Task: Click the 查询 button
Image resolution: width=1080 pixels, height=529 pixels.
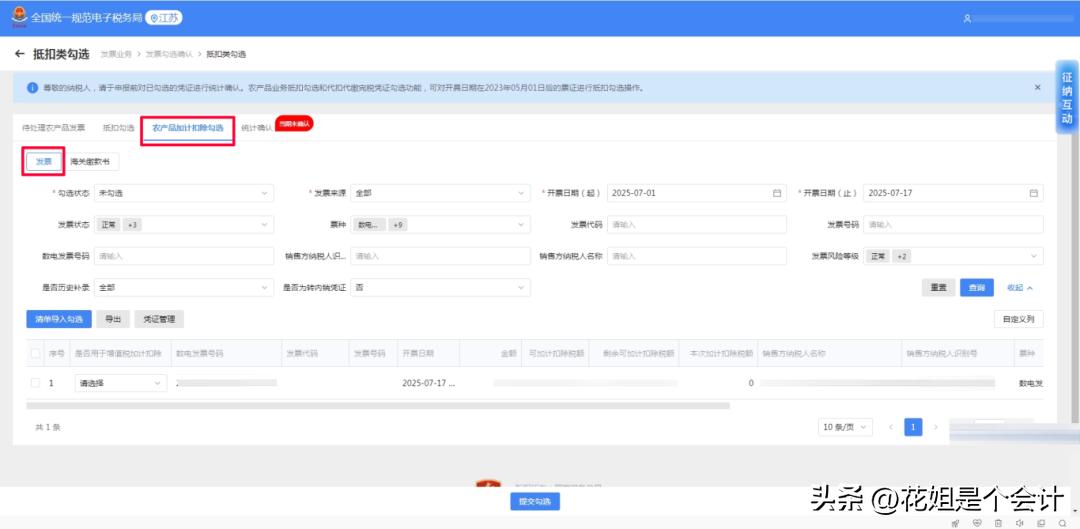Action: tap(977, 288)
